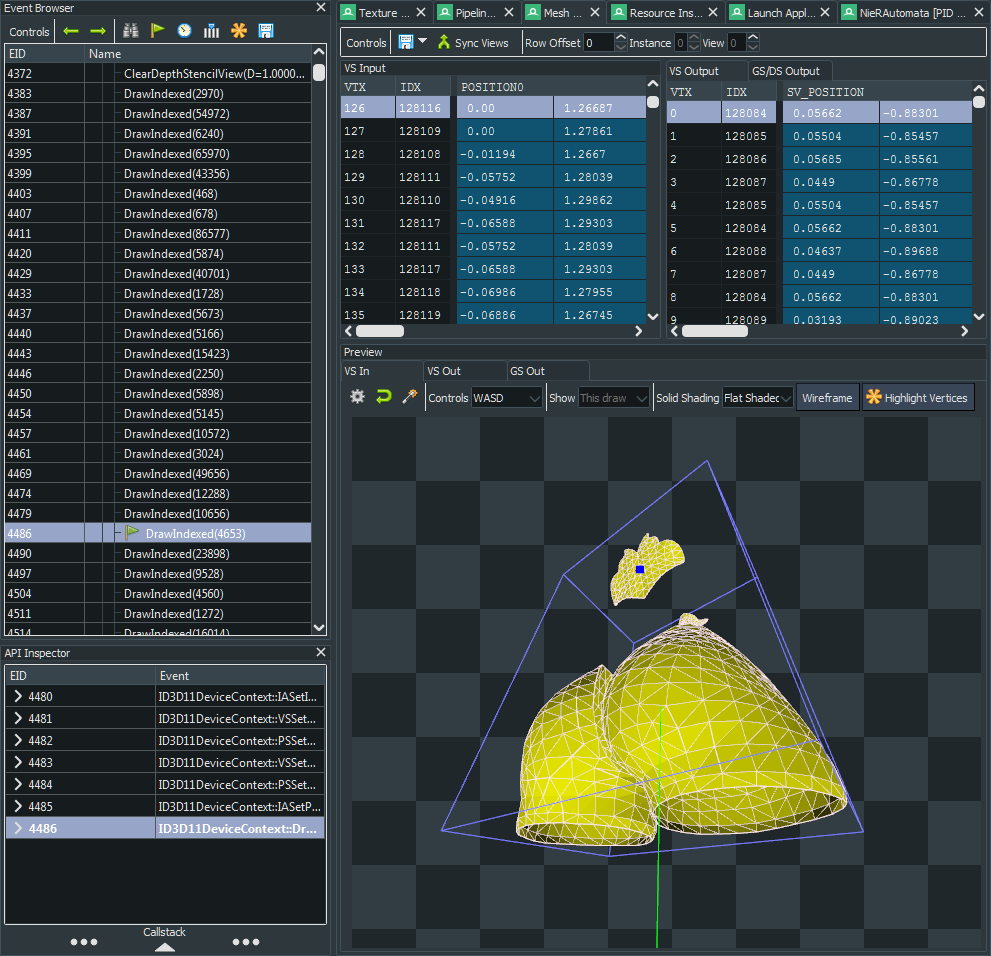Switch to the GS/DS Output tab

785,71
